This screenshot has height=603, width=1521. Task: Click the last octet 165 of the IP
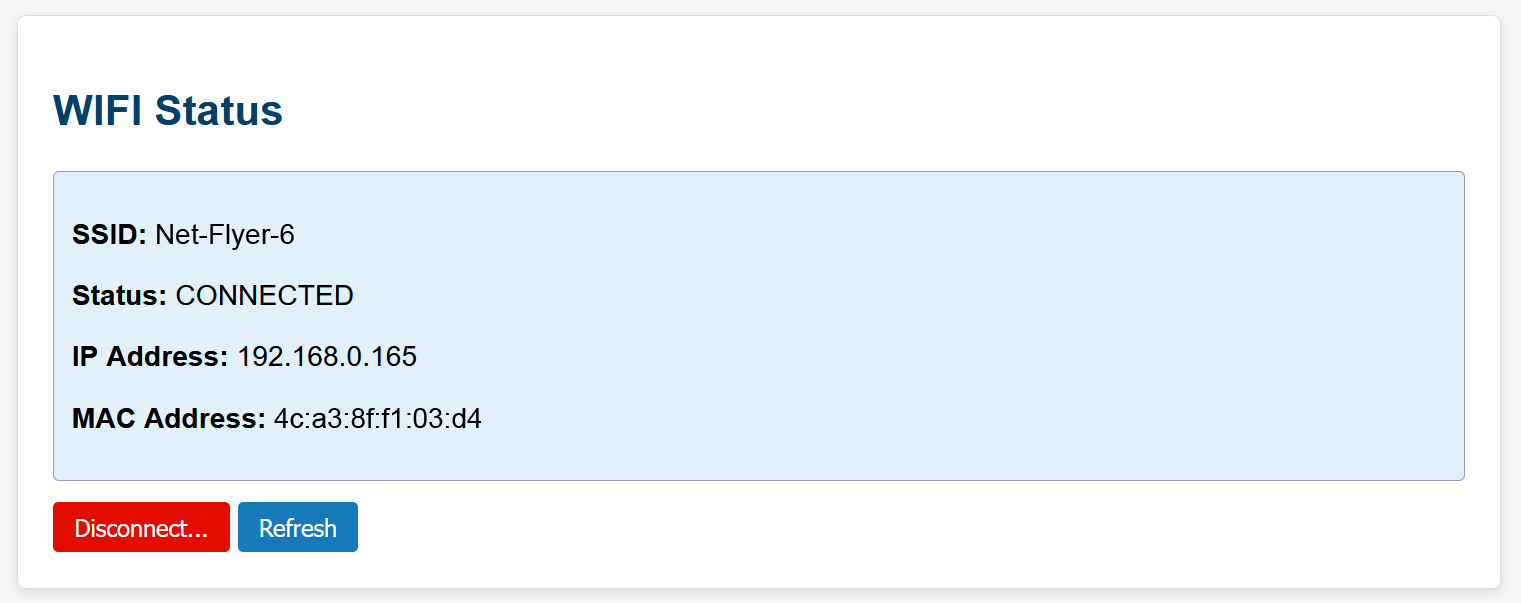pyautogui.click(x=396, y=357)
